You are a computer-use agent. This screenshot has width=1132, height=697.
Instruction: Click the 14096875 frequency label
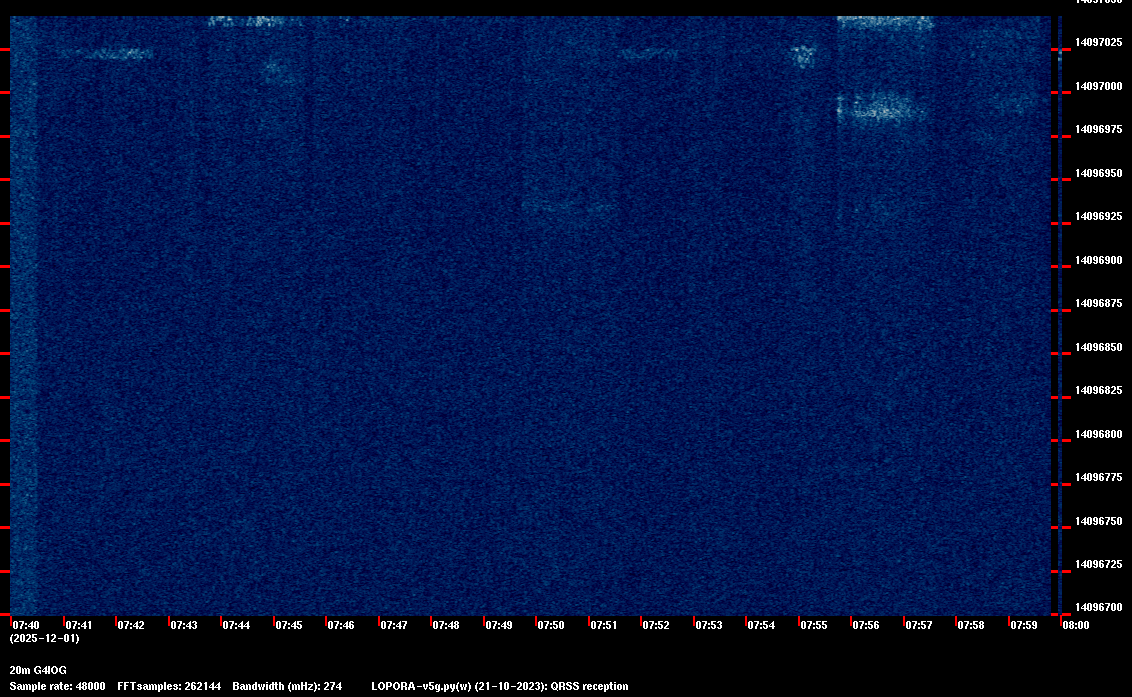tap(1099, 303)
